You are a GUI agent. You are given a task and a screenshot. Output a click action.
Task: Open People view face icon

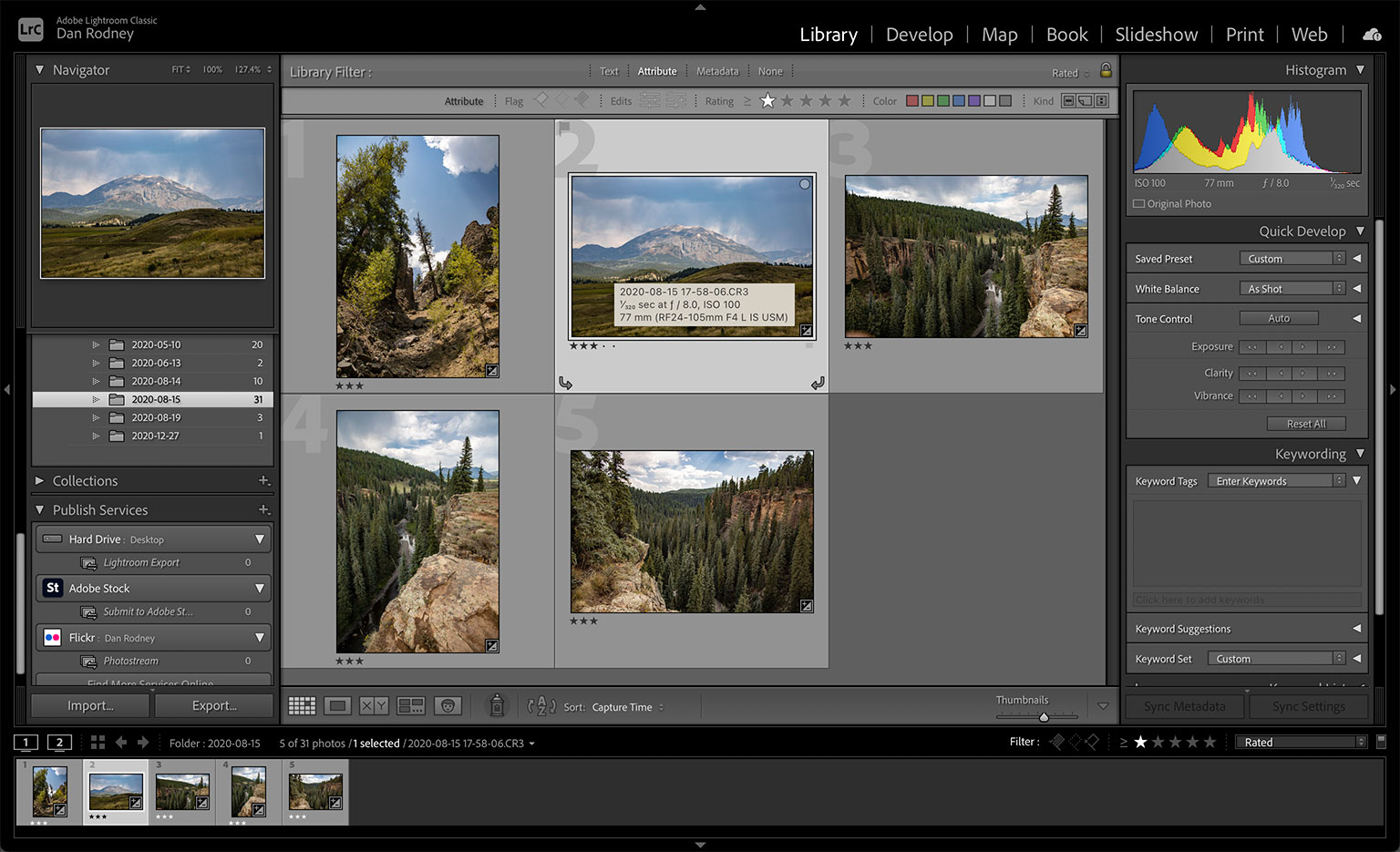coord(448,706)
